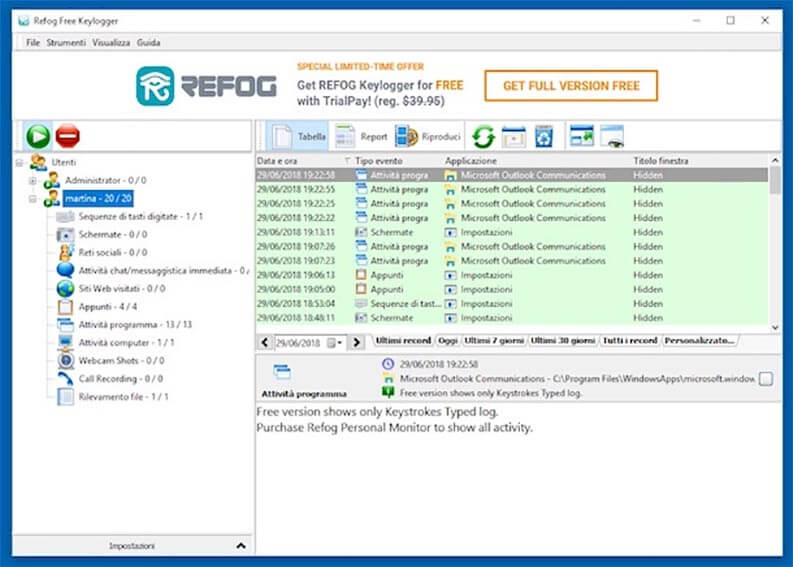793x567 pixels.
Task: Switch to Personalizzato tab
Action: click(699, 340)
